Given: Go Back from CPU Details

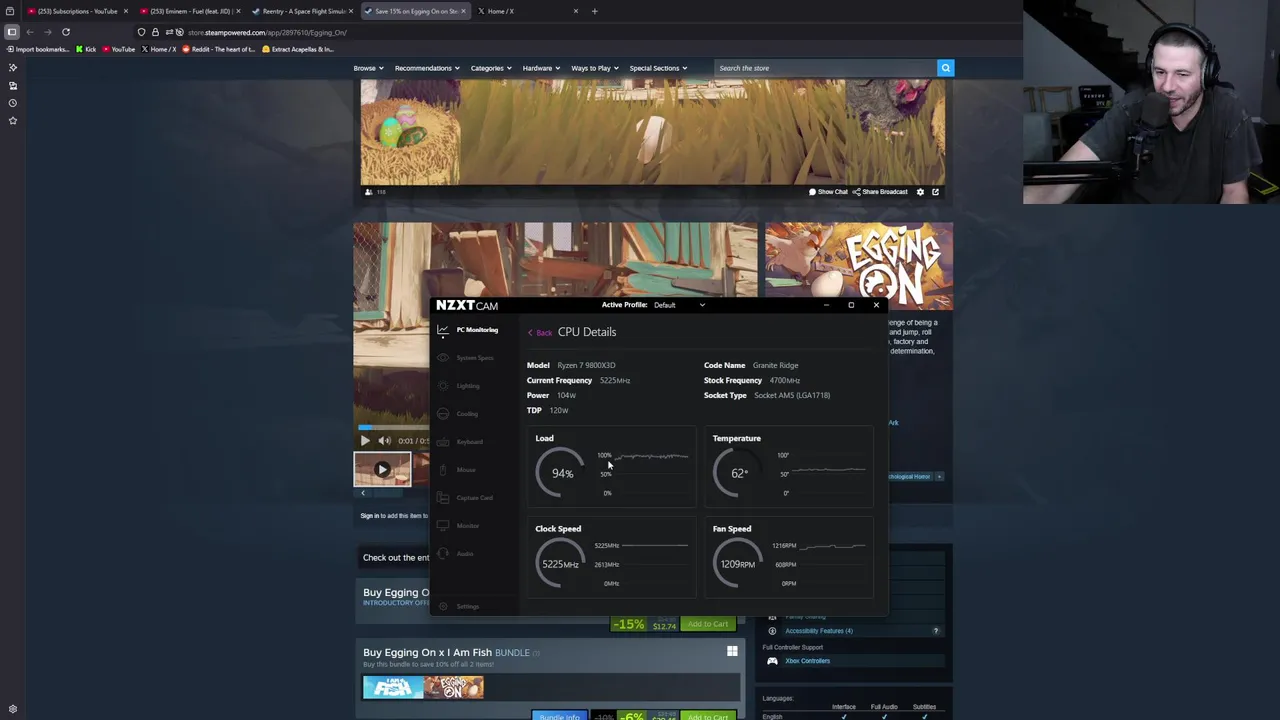Looking at the screenshot, I should (x=540, y=333).
